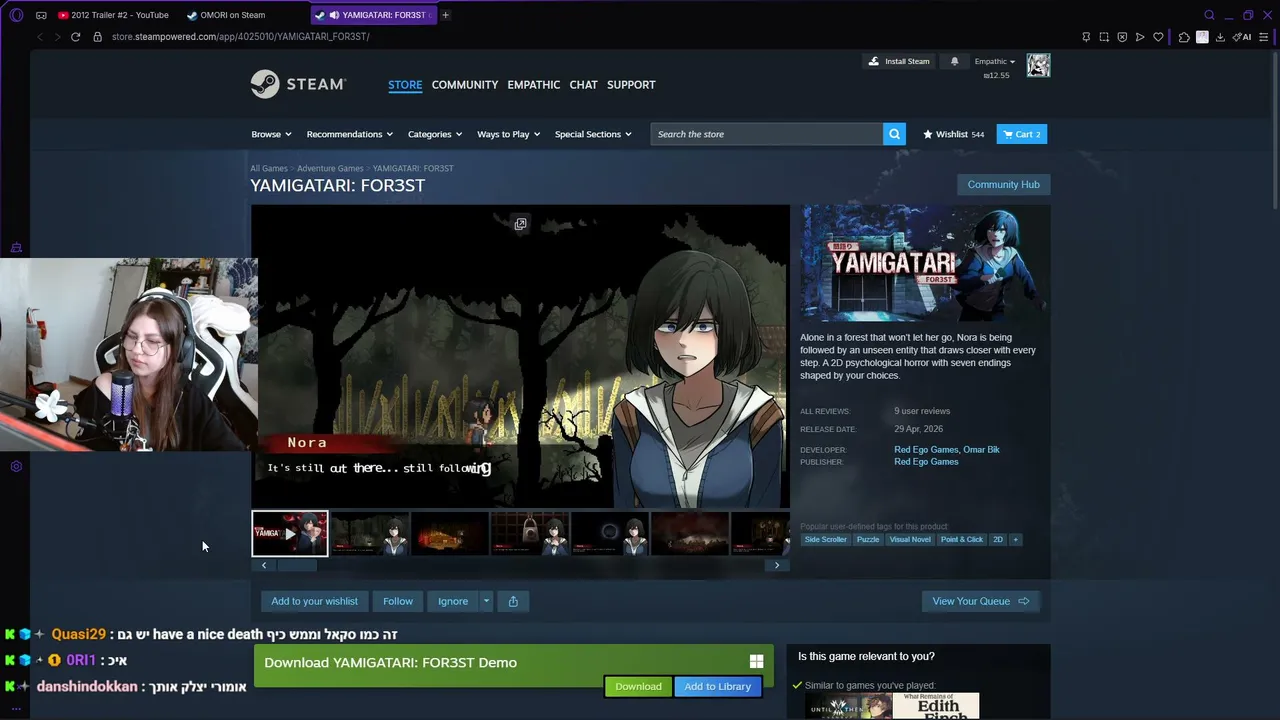Expand the Categories dropdown
The width and height of the screenshot is (1280, 720).
(435, 134)
